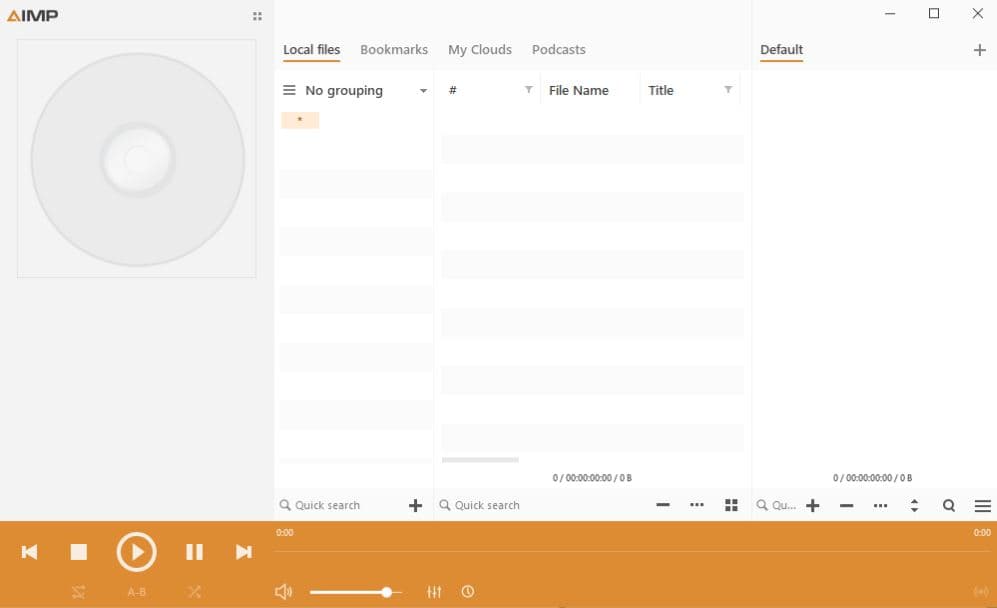Image resolution: width=997 pixels, height=608 pixels.
Task: Click the playlist search magnifier icon
Action: [x=948, y=506]
